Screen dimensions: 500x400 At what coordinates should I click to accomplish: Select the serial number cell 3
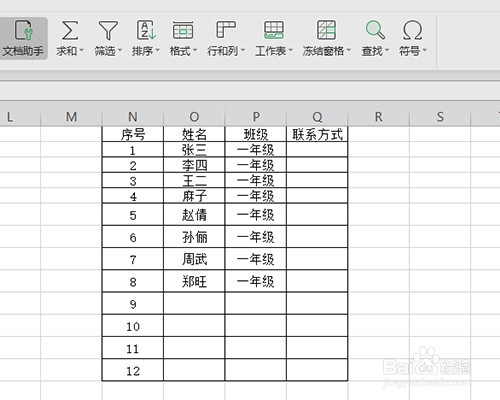point(133,180)
